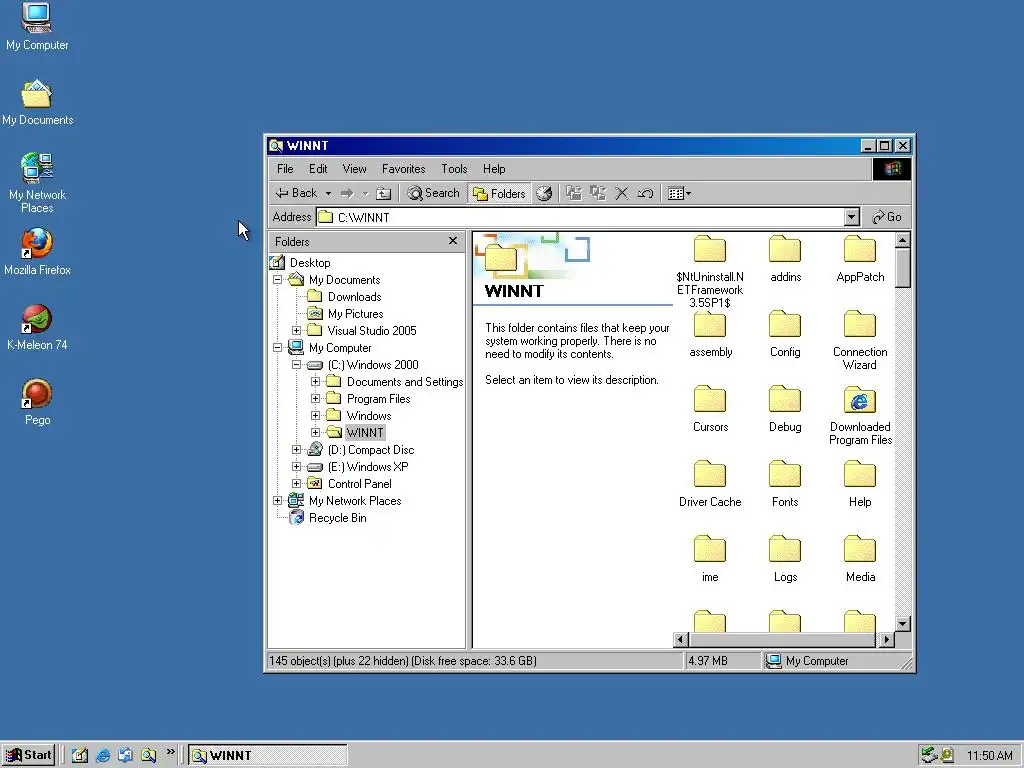This screenshot has width=1024, height=768.
Task: Select the addins folder icon
Action: (785, 249)
